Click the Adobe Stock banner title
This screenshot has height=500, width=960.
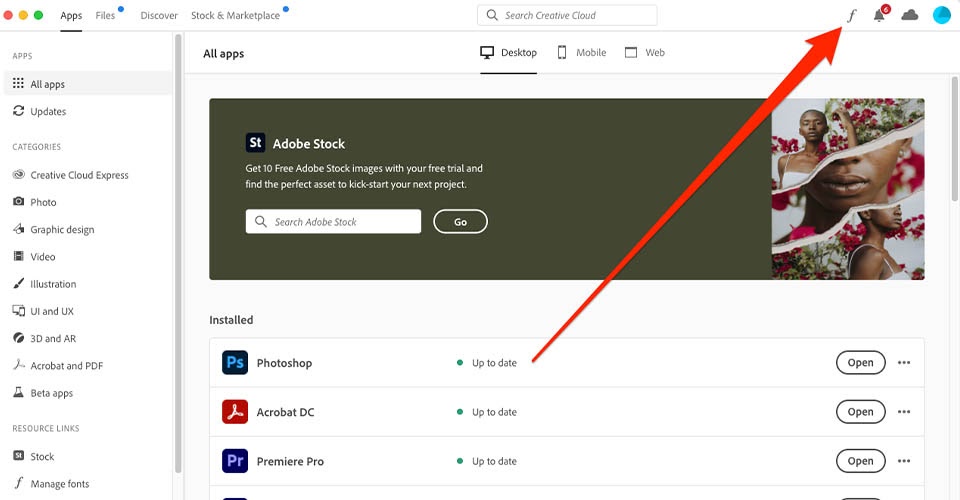[309, 144]
